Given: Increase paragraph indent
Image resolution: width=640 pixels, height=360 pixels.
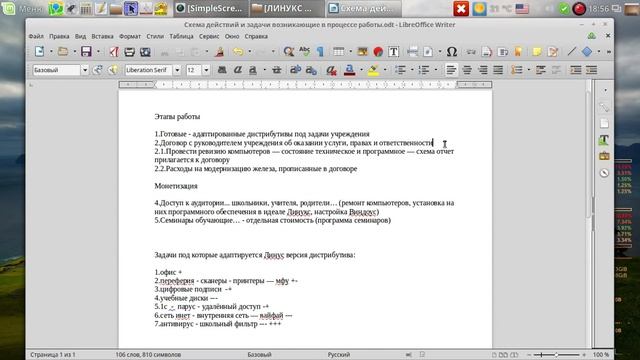Looking at the screenshot, I should [x=576, y=70].
